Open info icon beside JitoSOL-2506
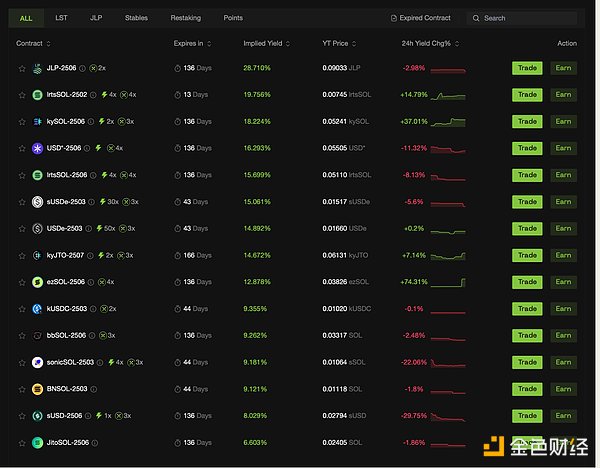The width and height of the screenshot is (600, 468). click(x=95, y=443)
